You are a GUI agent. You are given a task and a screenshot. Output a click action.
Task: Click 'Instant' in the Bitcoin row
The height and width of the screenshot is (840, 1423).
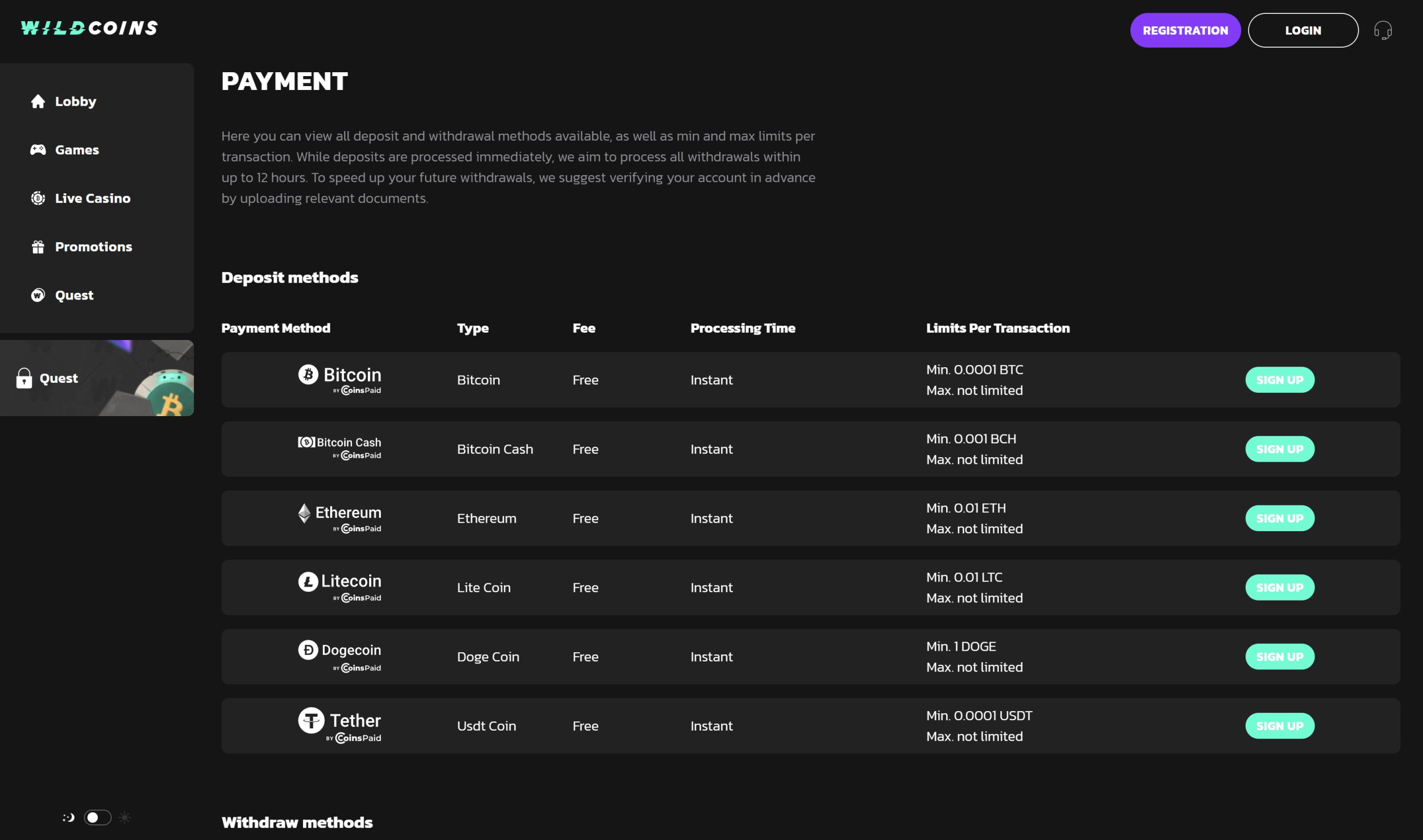point(711,380)
